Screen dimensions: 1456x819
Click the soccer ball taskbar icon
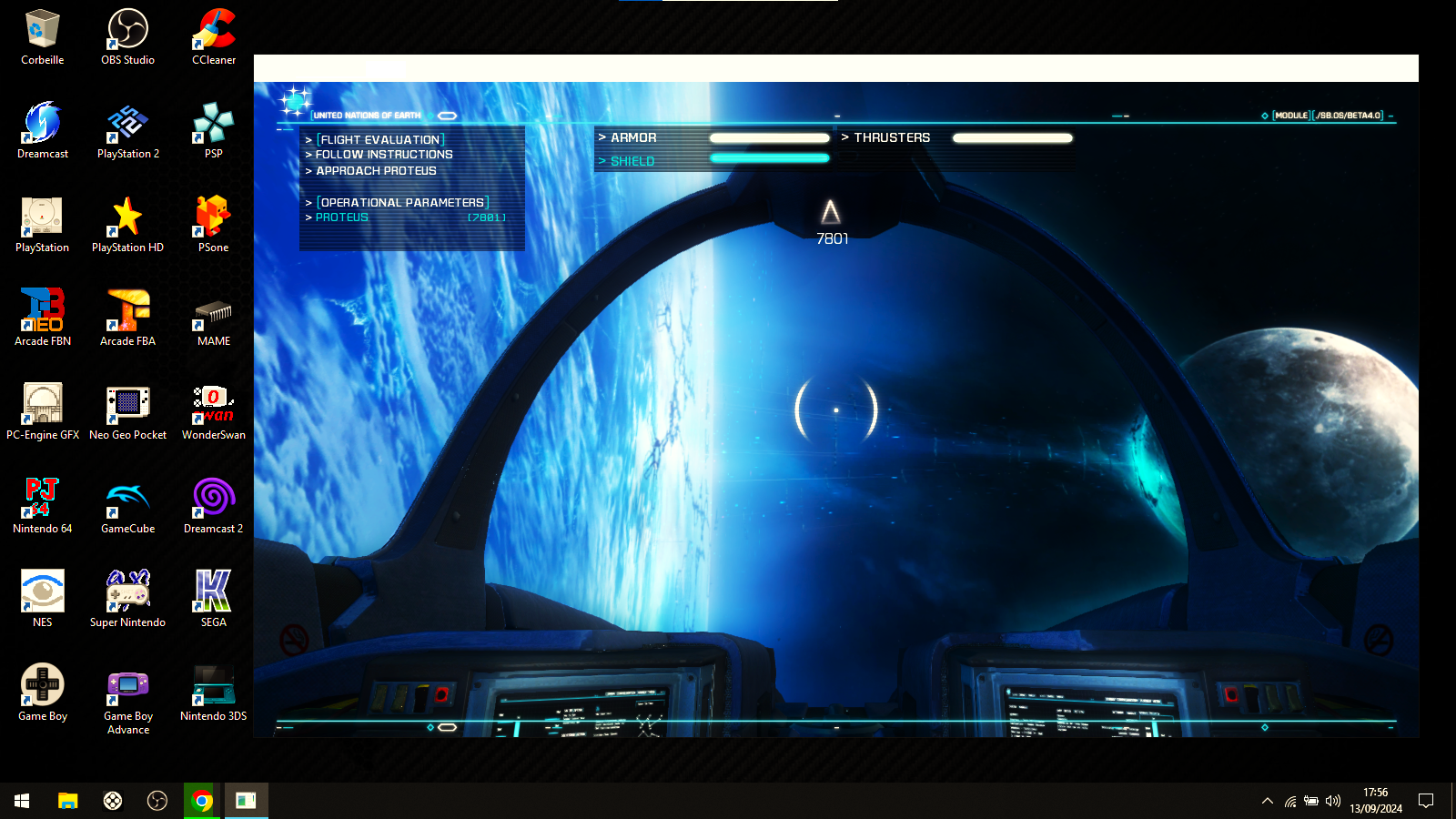coord(112,801)
